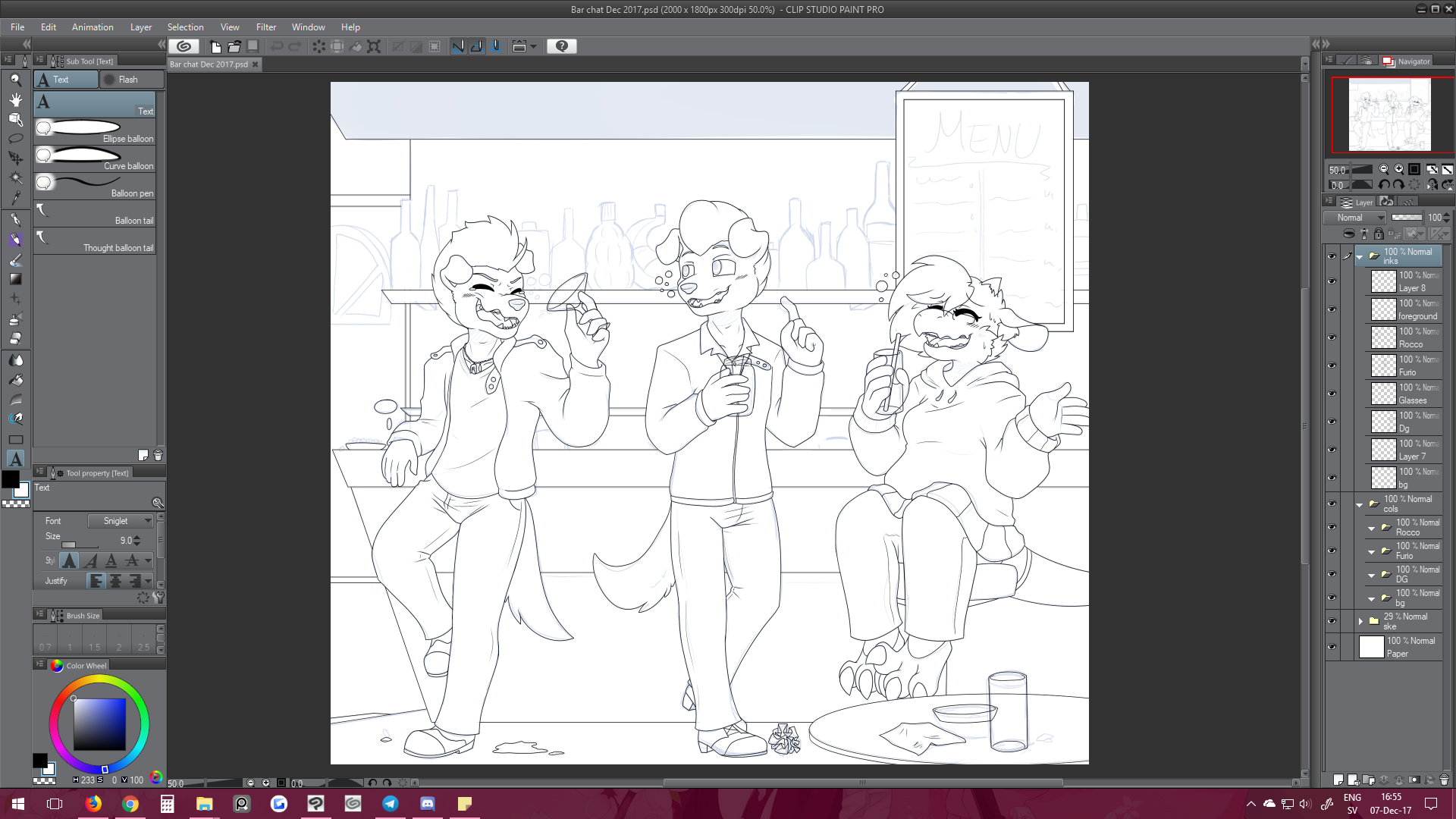
Task: Select the Eraser tool
Action: (x=15, y=339)
